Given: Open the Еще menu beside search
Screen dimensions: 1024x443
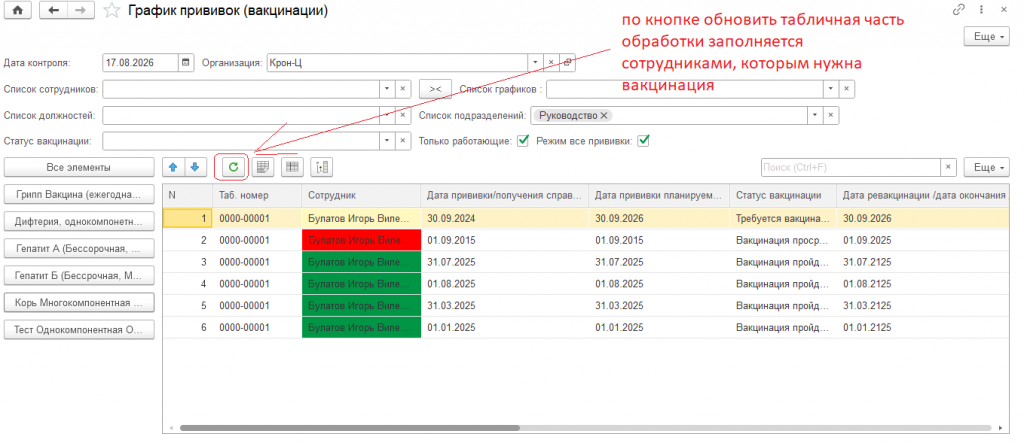Looking at the screenshot, I should click(987, 167).
